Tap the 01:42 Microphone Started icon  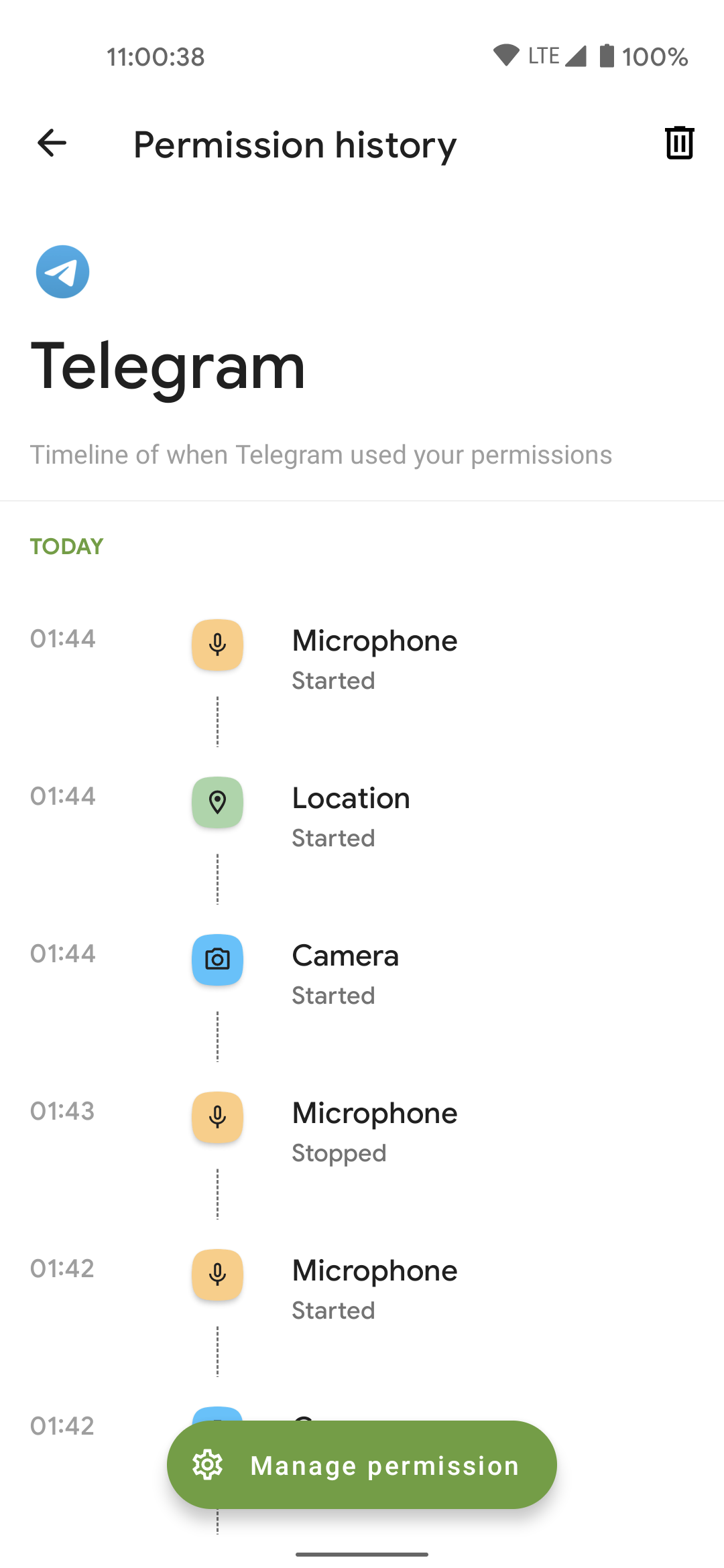217,1275
